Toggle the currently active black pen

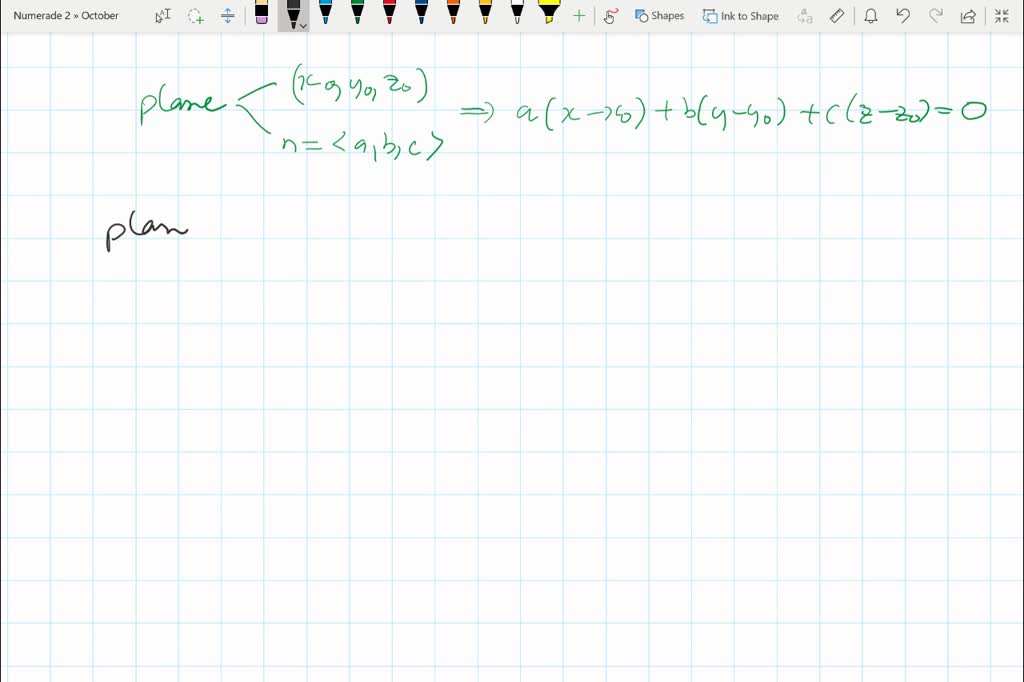(291, 14)
